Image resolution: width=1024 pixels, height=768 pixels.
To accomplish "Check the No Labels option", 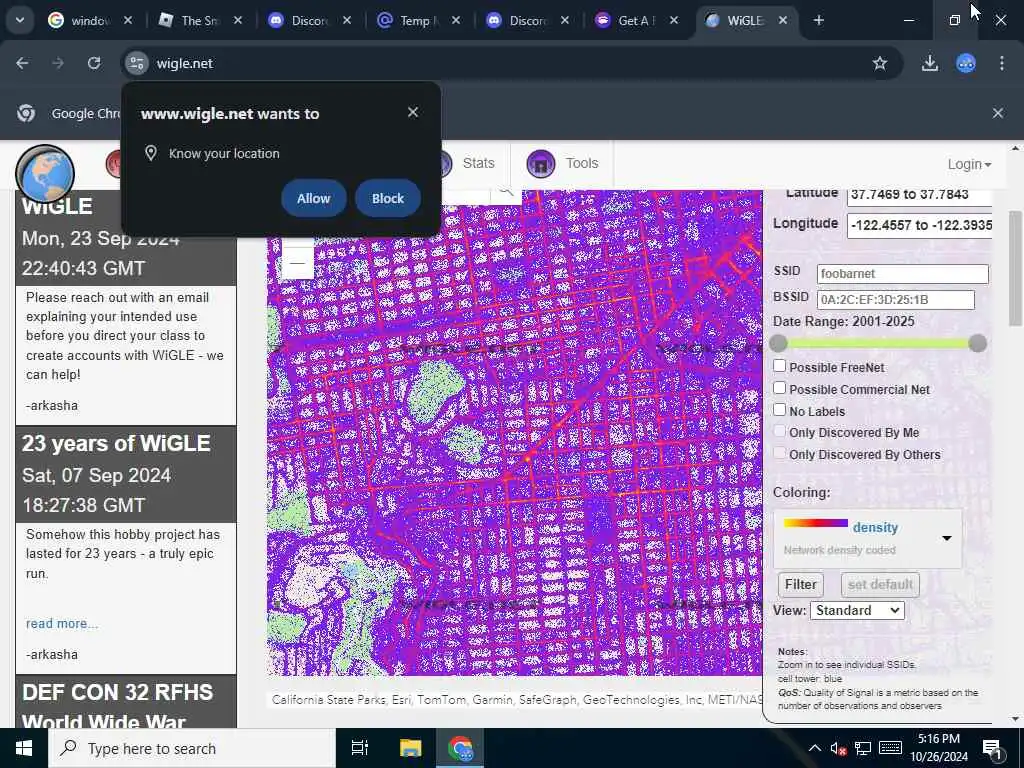I will (x=779, y=409).
